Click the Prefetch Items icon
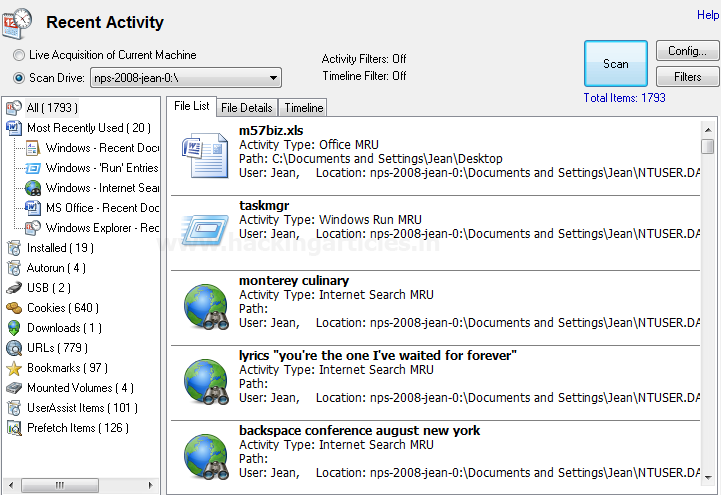This screenshot has width=721, height=495. coord(14,428)
